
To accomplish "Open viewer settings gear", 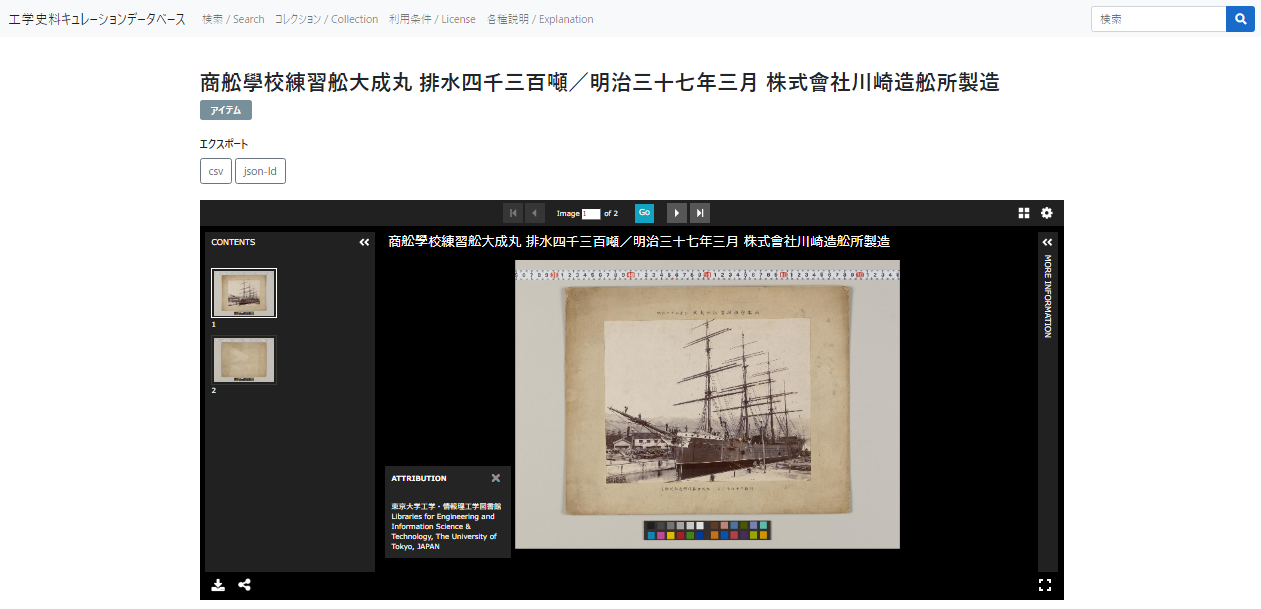I will point(1047,213).
